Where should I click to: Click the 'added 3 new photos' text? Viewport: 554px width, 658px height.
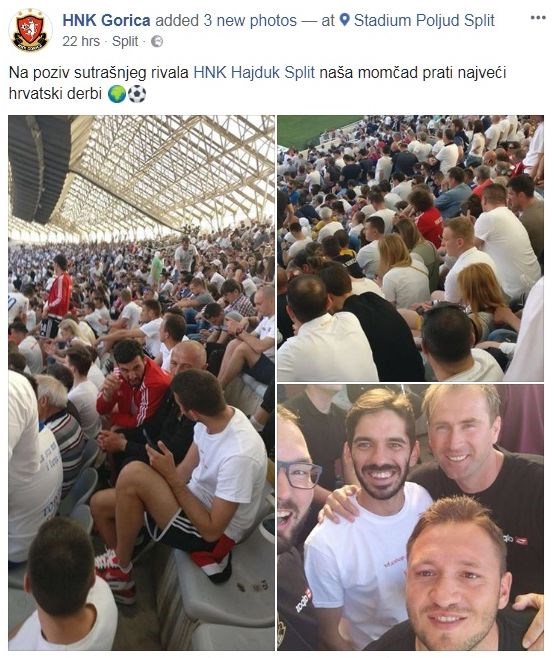click(x=226, y=20)
